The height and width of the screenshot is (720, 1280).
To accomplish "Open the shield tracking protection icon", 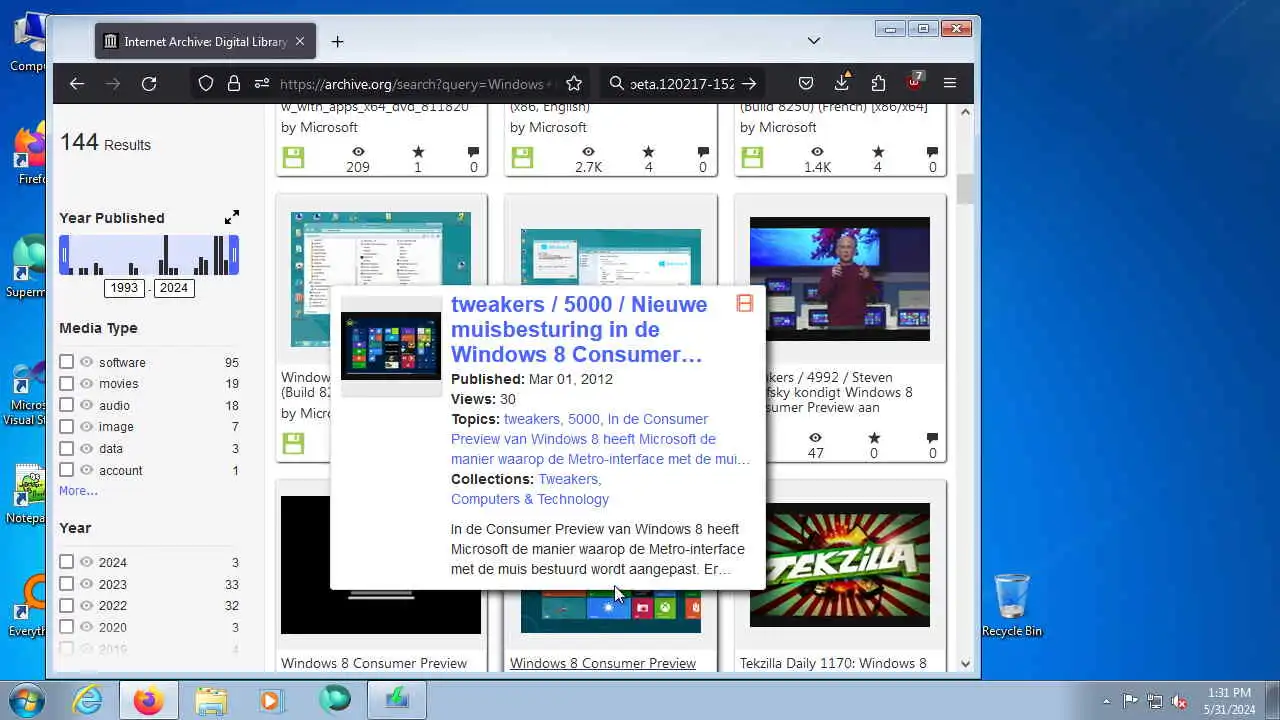I will tap(206, 84).
